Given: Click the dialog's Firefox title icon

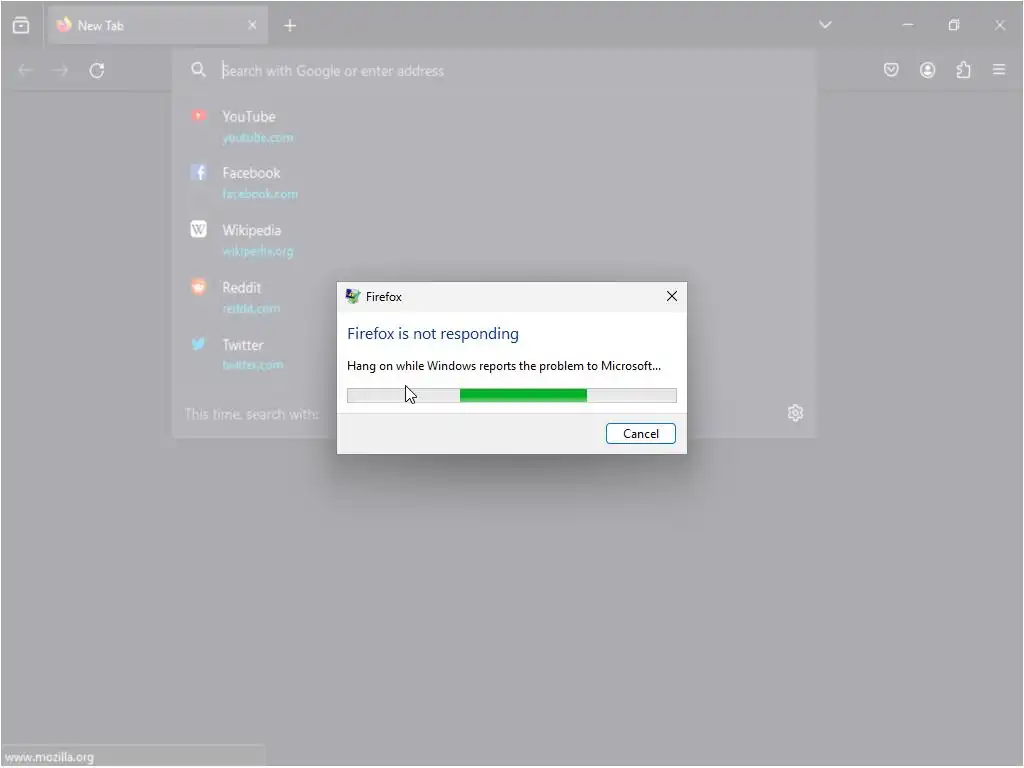Looking at the screenshot, I should (x=353, y=296).
